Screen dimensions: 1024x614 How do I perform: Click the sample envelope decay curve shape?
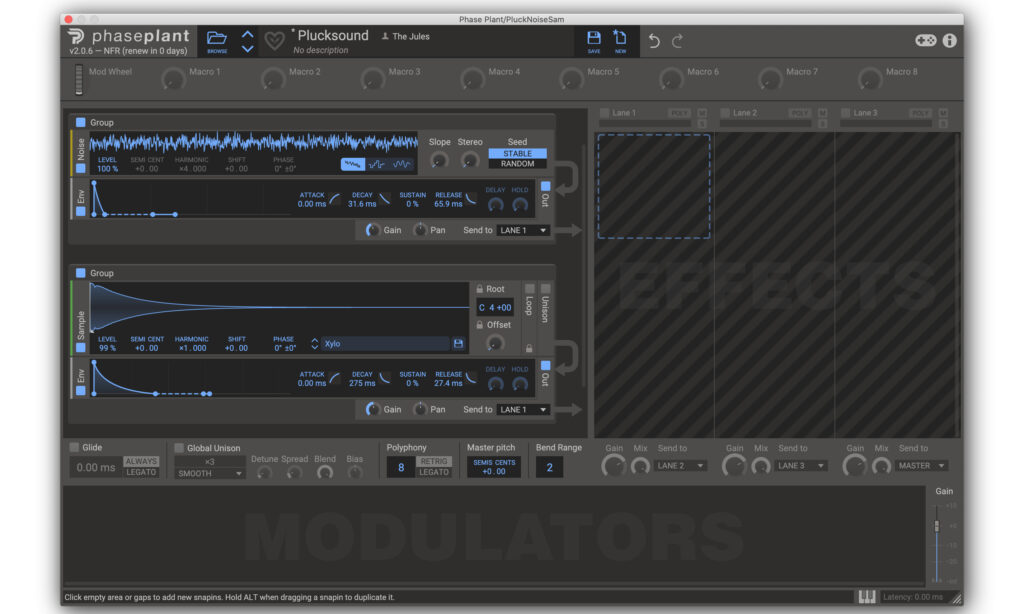(x=385, y=378)
